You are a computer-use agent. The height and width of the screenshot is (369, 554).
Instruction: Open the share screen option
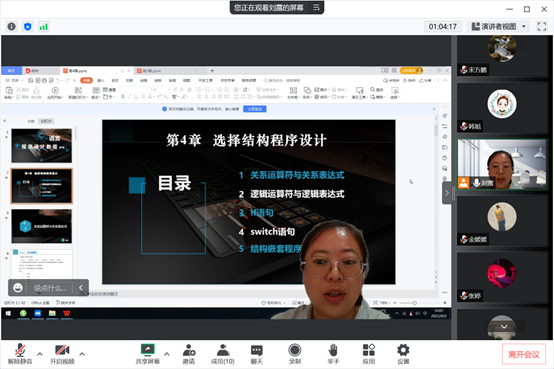pos(148,354)
